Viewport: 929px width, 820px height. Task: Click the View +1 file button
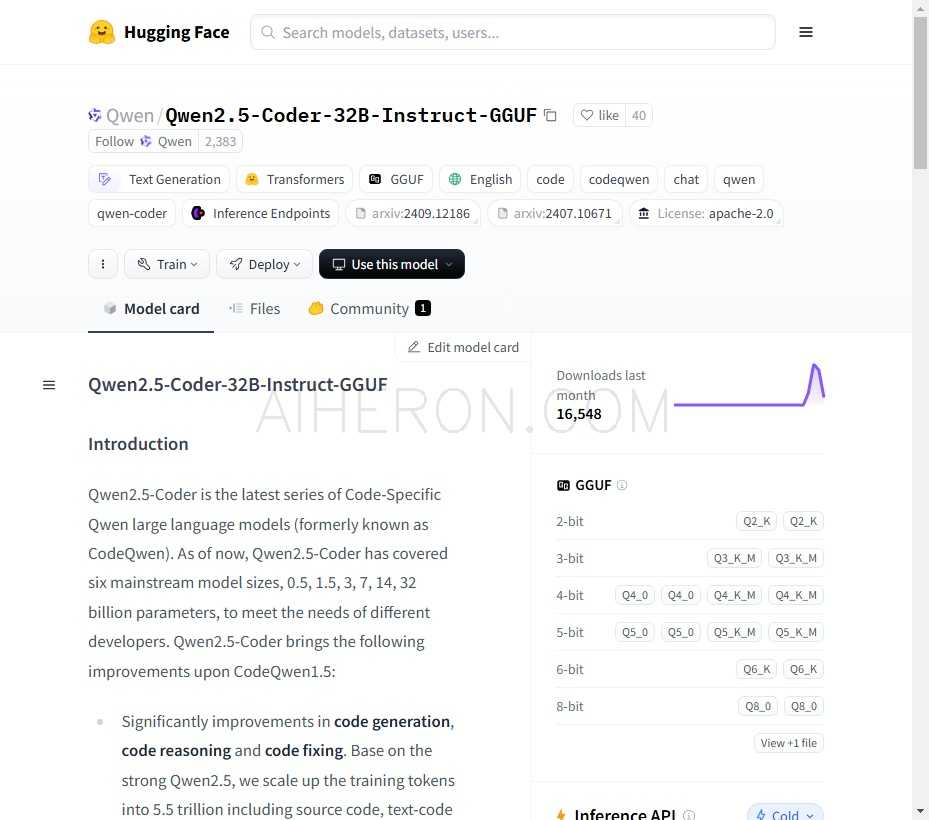point(788,742)
